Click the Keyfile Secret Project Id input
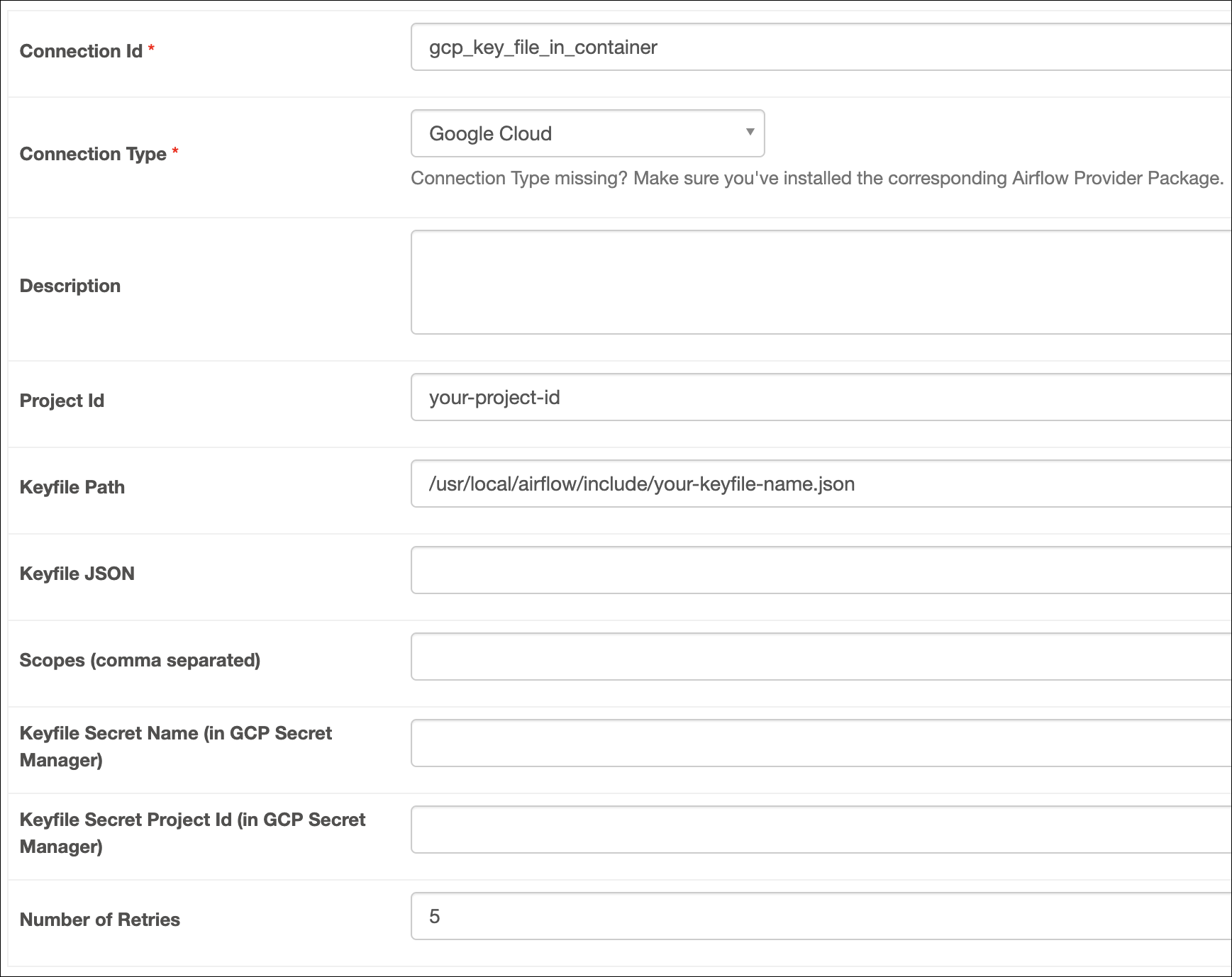1232x977 pixels. (816, 830)
